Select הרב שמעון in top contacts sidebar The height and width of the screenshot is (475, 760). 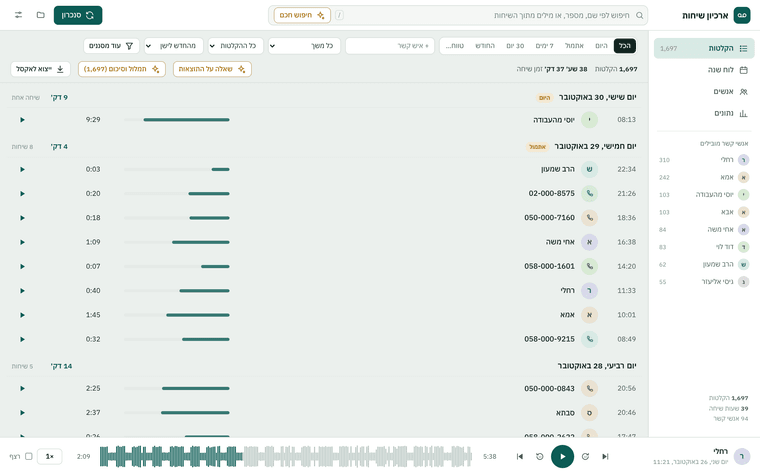(x=704, y=264)
